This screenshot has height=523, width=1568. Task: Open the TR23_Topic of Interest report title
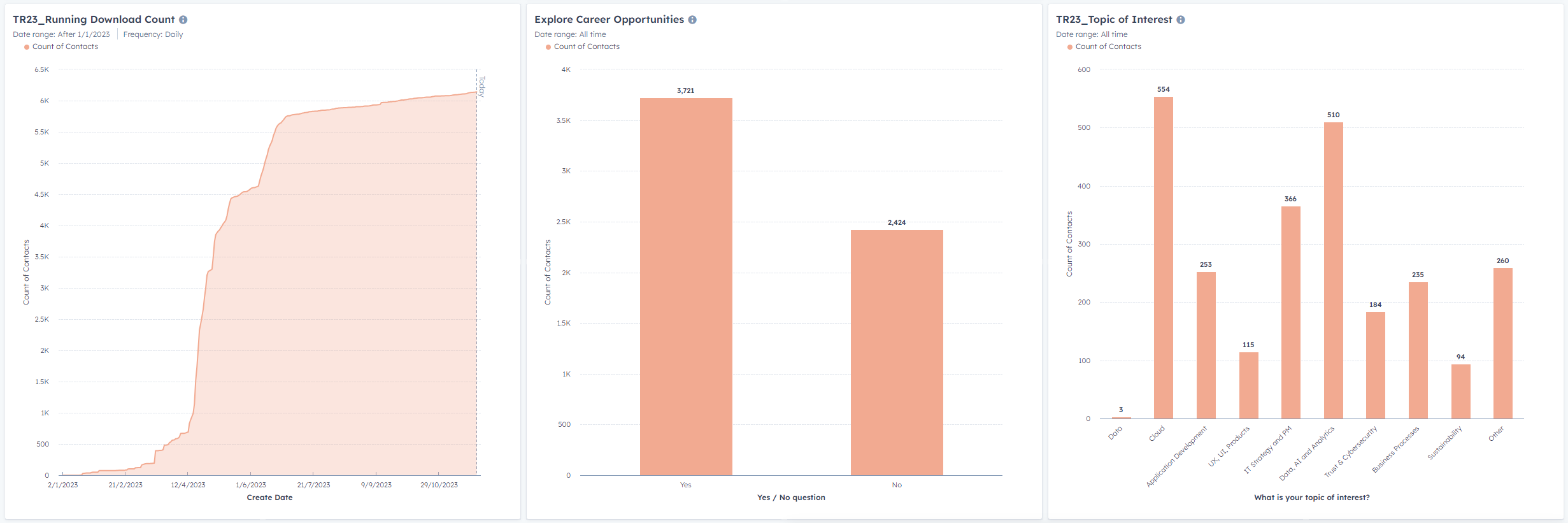pos(1114,20)
